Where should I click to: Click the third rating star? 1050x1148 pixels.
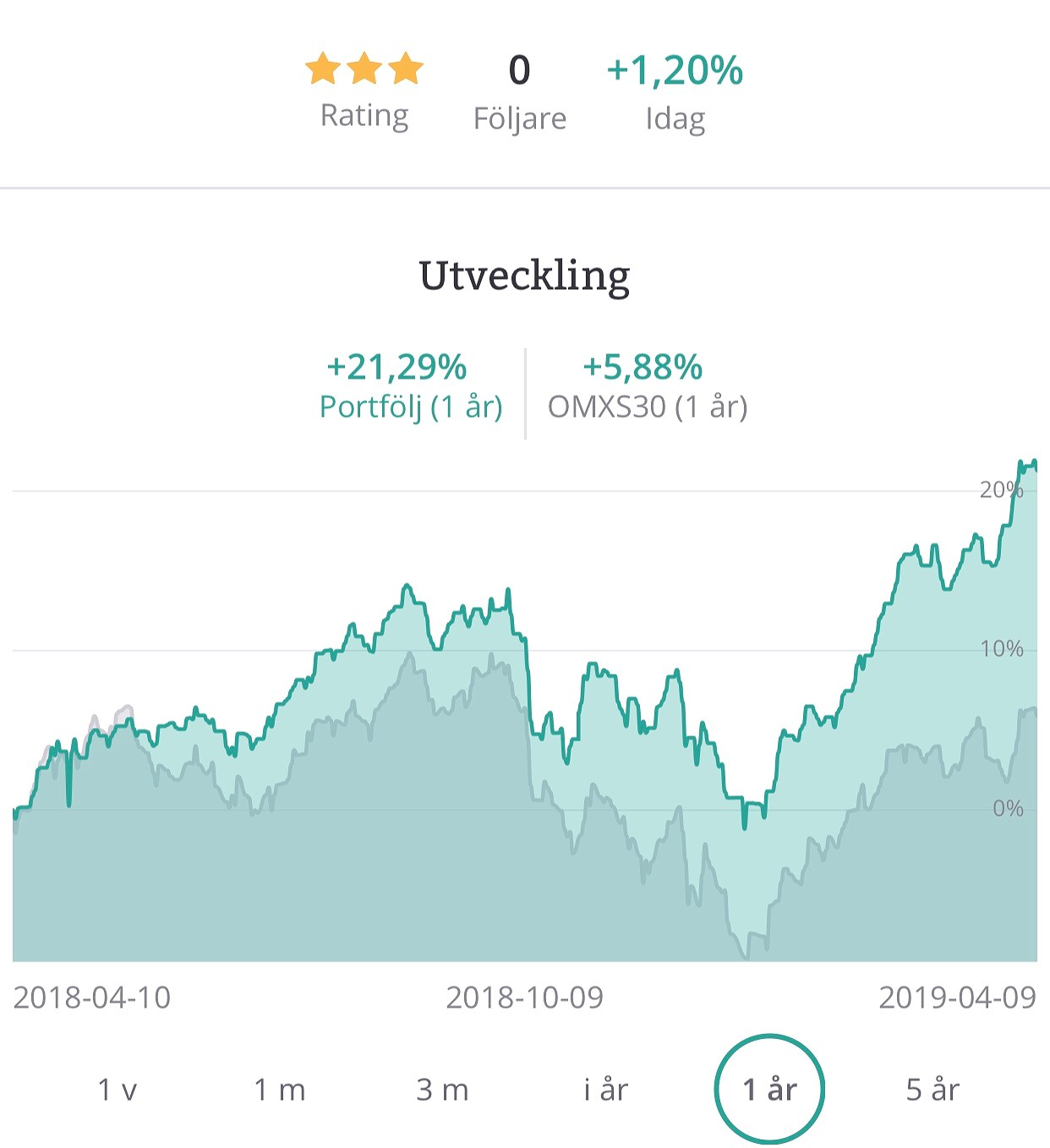tap(406, 68)
